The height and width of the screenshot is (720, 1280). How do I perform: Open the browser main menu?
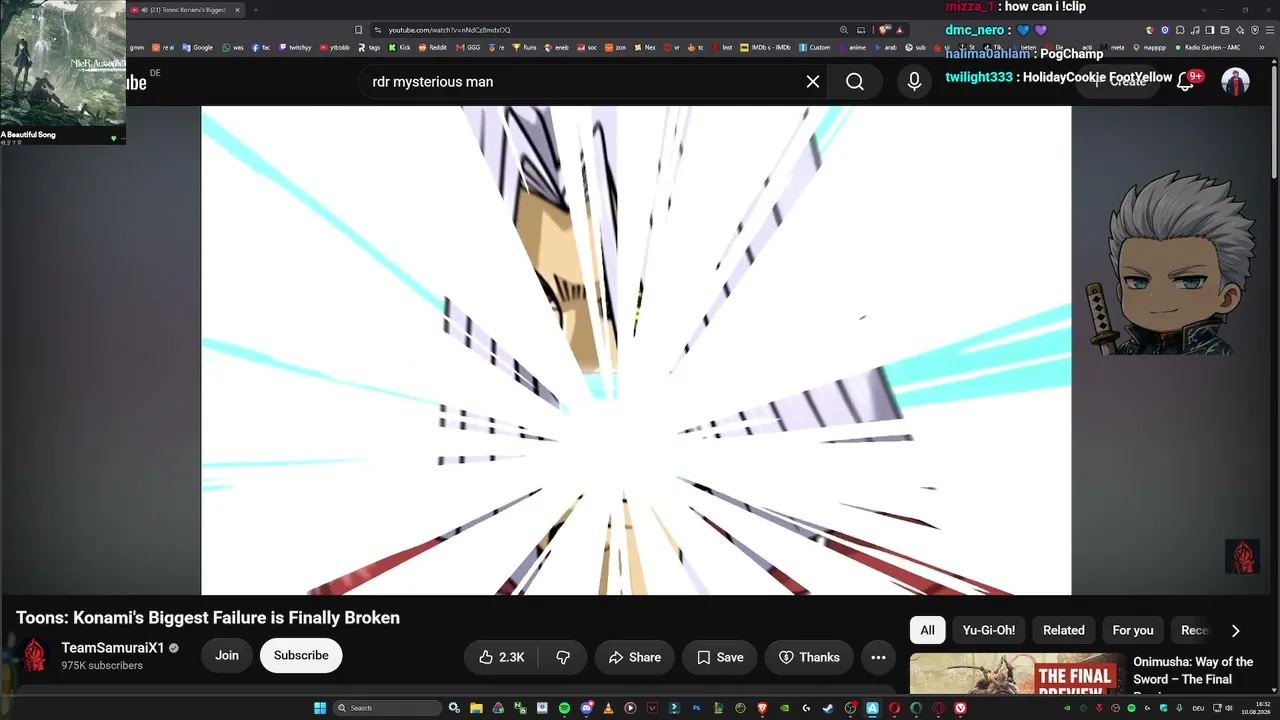click(x=1268, y=30)
